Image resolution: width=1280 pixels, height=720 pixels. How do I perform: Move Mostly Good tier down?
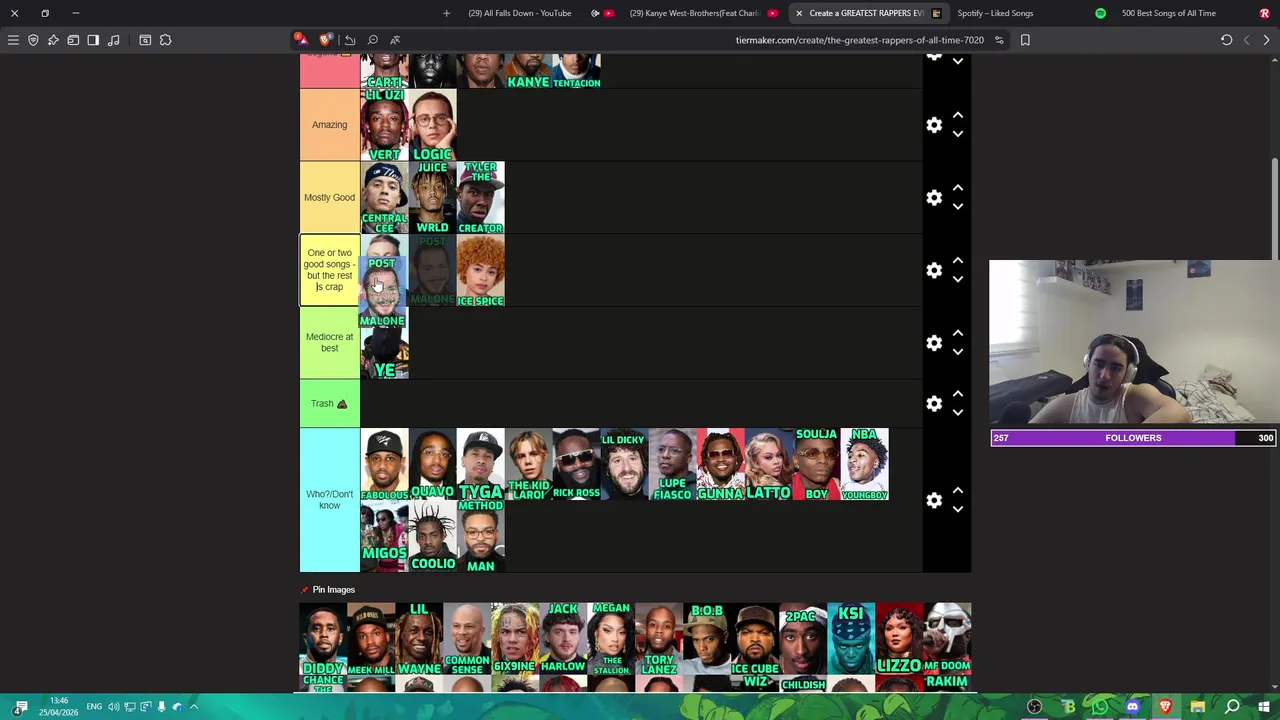958,207
